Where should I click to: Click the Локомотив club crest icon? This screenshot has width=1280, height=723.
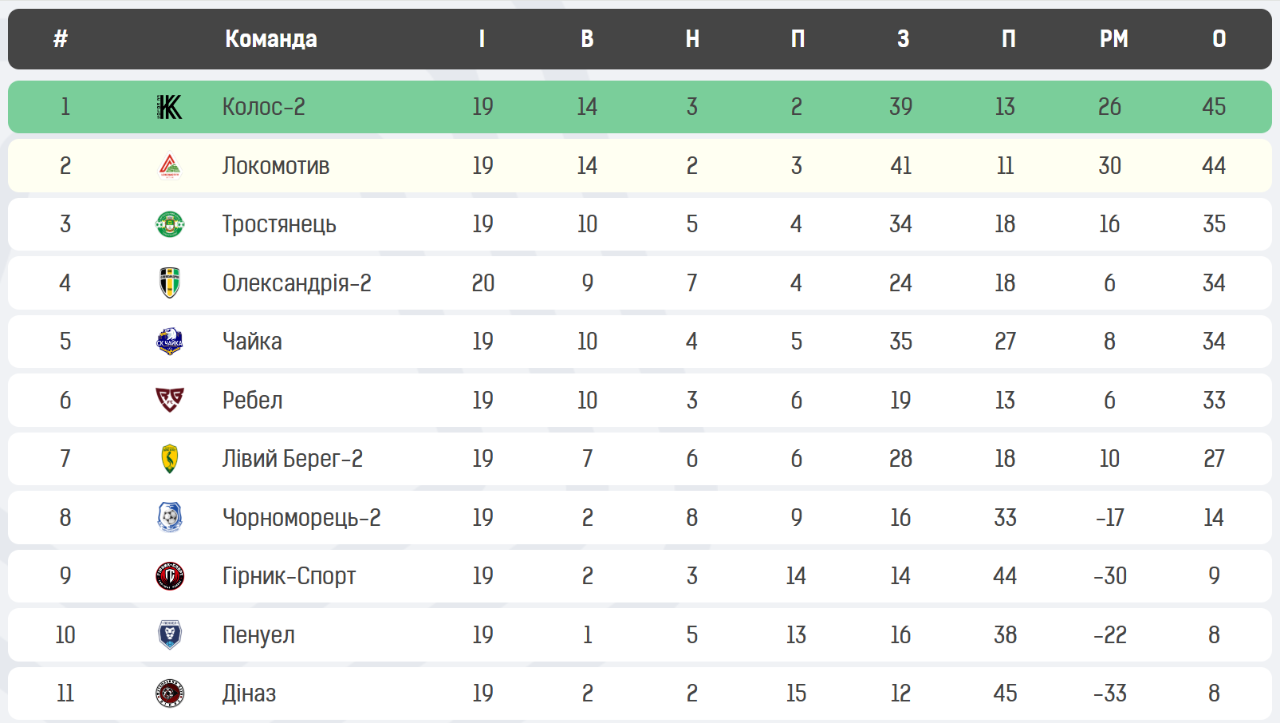[x=170, y=166]
